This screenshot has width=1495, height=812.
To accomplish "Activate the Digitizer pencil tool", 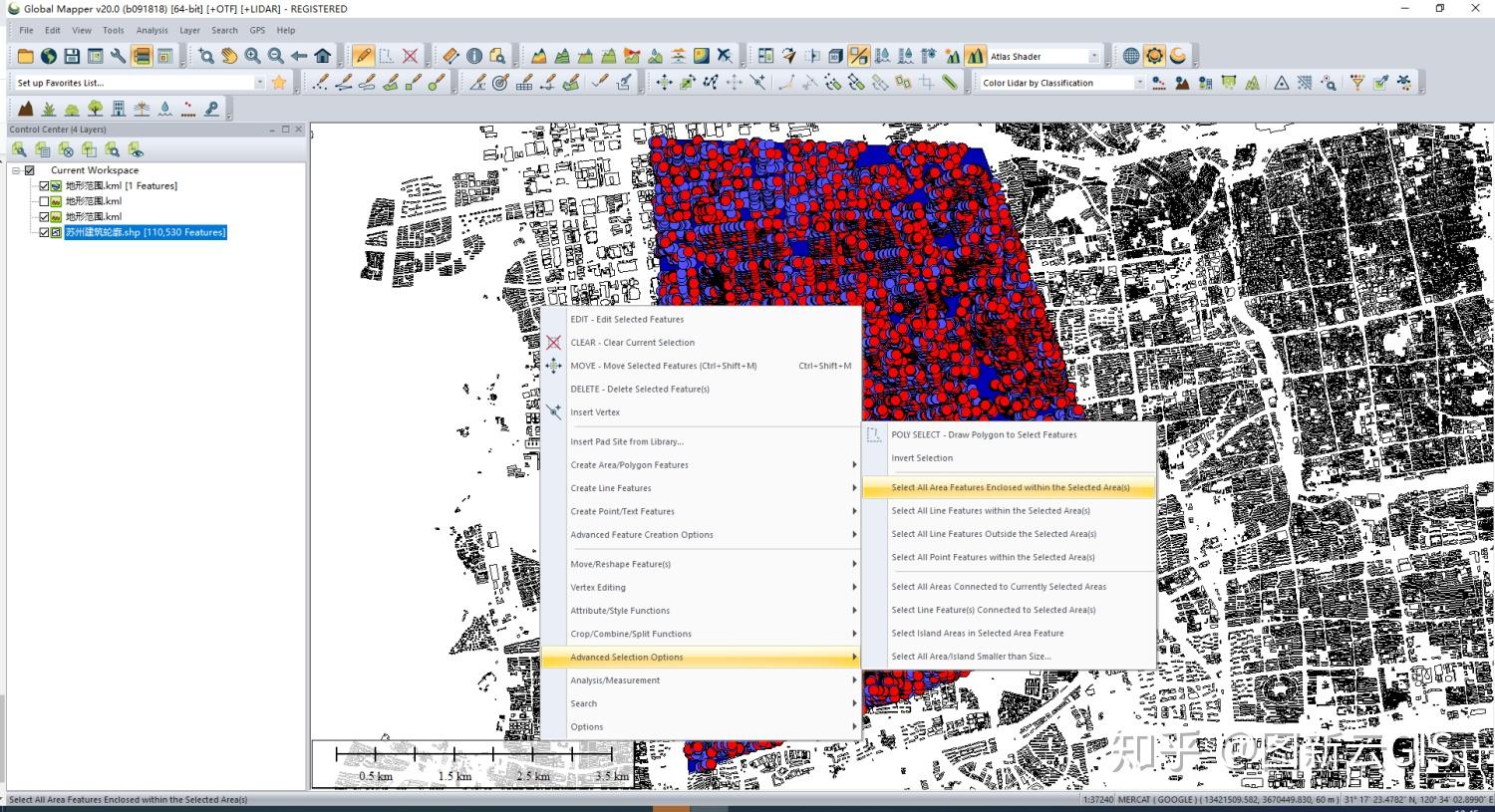I will click(x=364, y=57).
